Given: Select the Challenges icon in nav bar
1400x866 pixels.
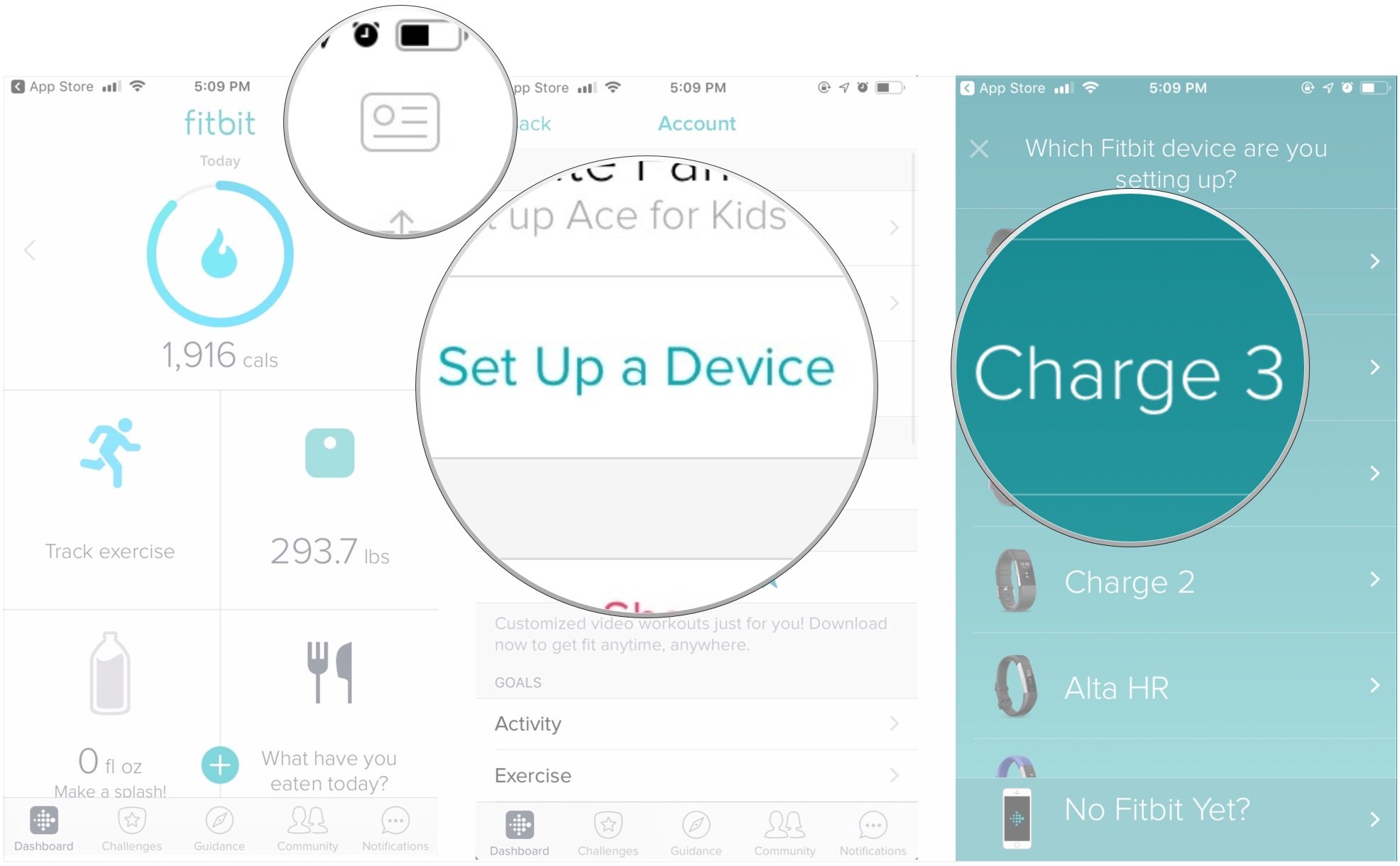Looking at the screenshot, I should tap(133, 830).
